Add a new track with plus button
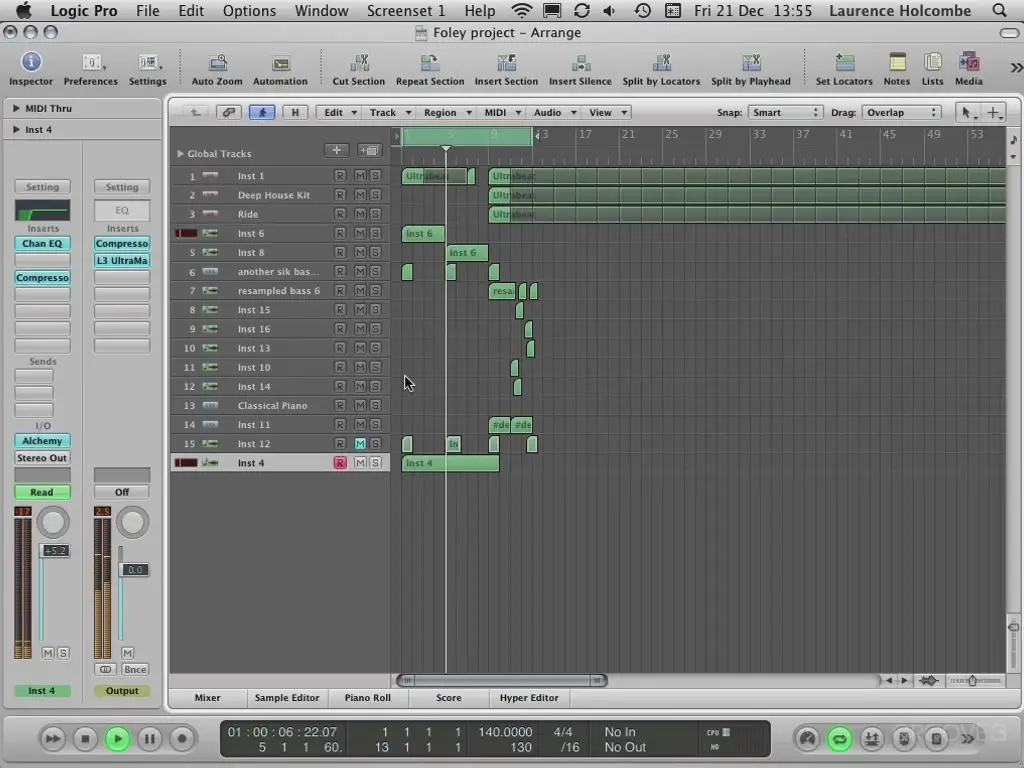The width and height of the screenshot is (1024, 768). [336, 151]
